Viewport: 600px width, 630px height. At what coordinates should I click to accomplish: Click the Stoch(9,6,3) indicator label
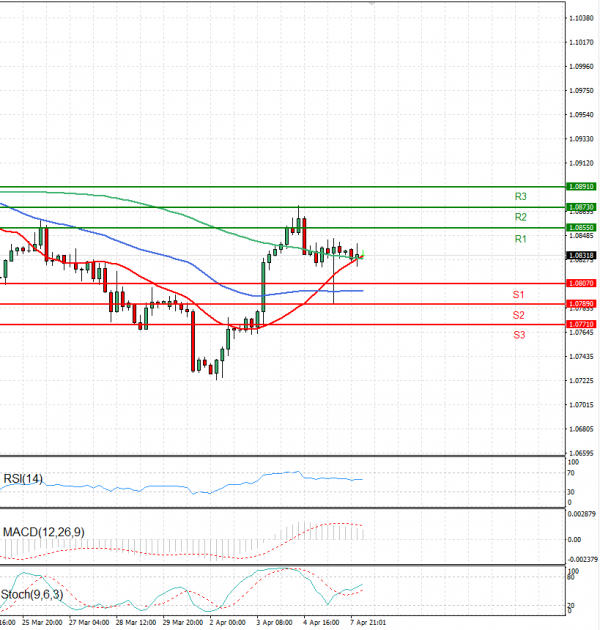click(x=32, y=594)
